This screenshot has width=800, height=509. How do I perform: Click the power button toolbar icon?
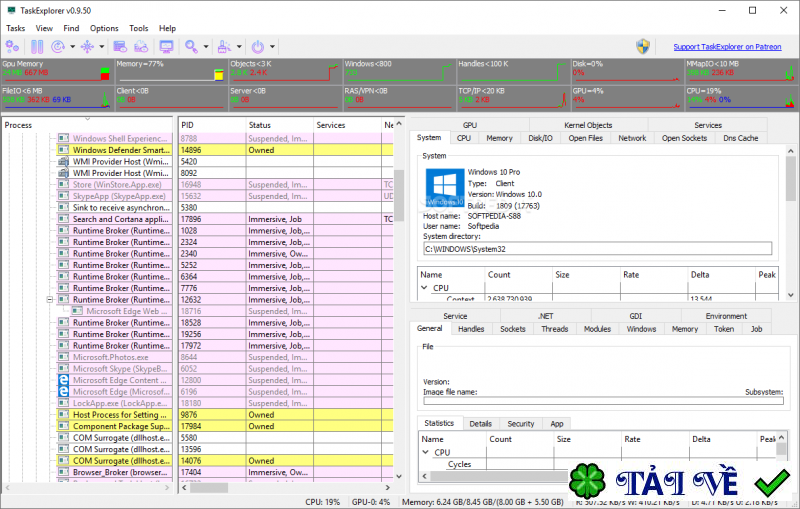(x=258, y=47)
